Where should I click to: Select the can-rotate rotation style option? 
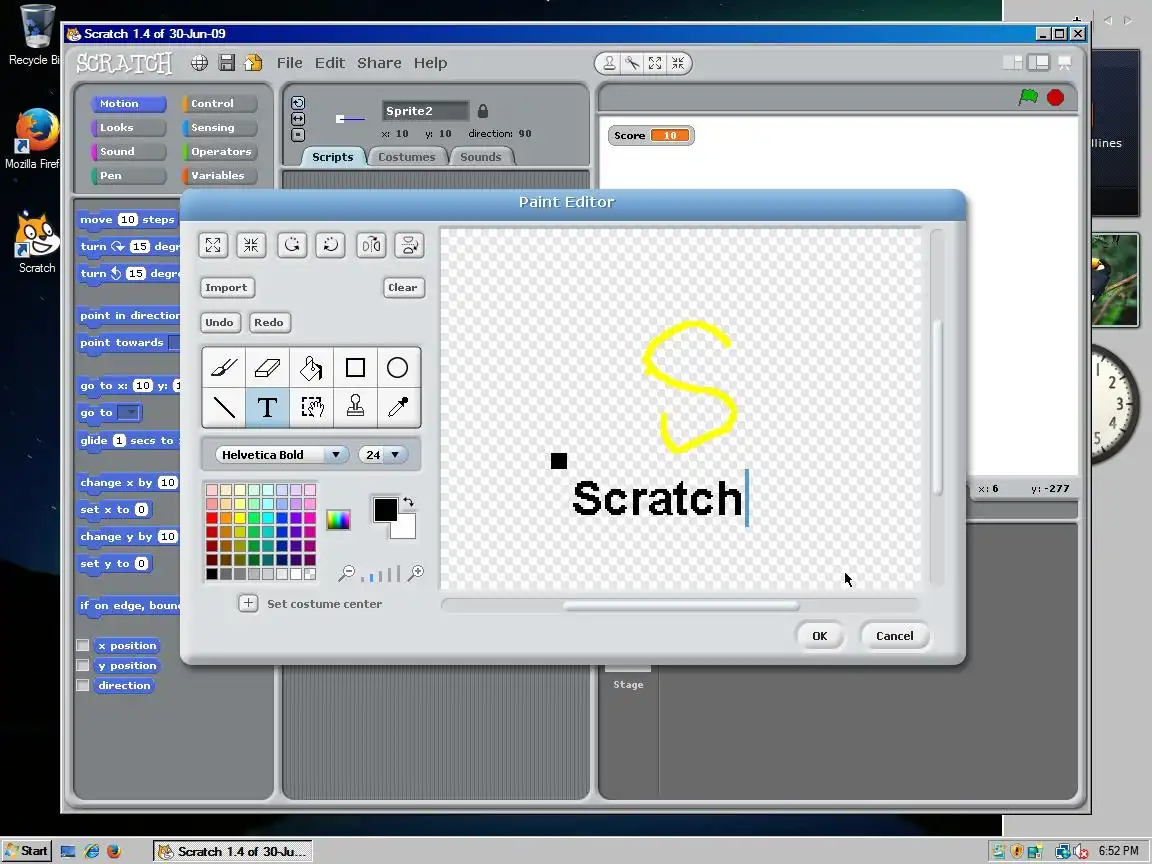(x=298, y=103)
